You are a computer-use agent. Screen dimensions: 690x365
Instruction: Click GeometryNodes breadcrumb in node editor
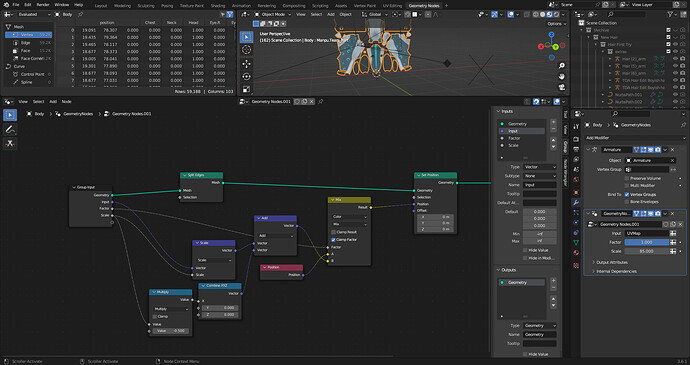tap(77, 114)
